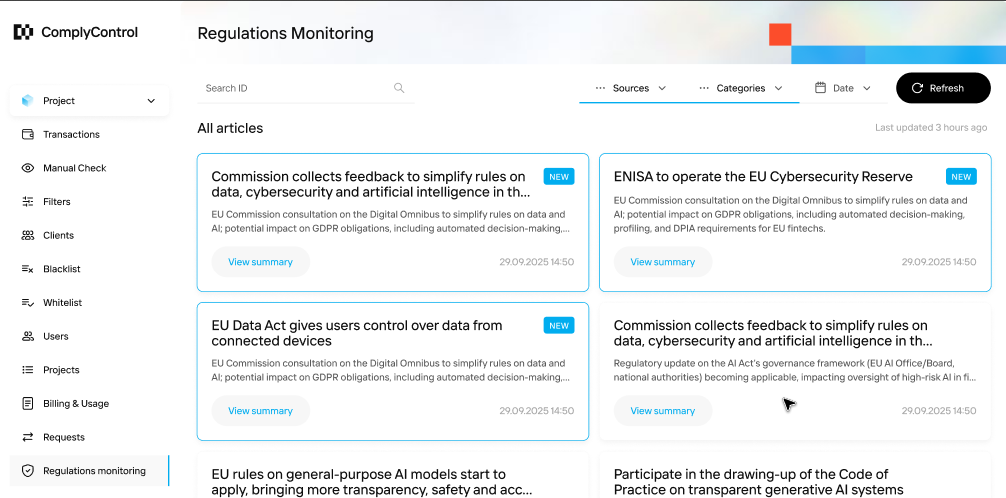
Task: Open the Date picker dropdown
Action: point(844,88)
